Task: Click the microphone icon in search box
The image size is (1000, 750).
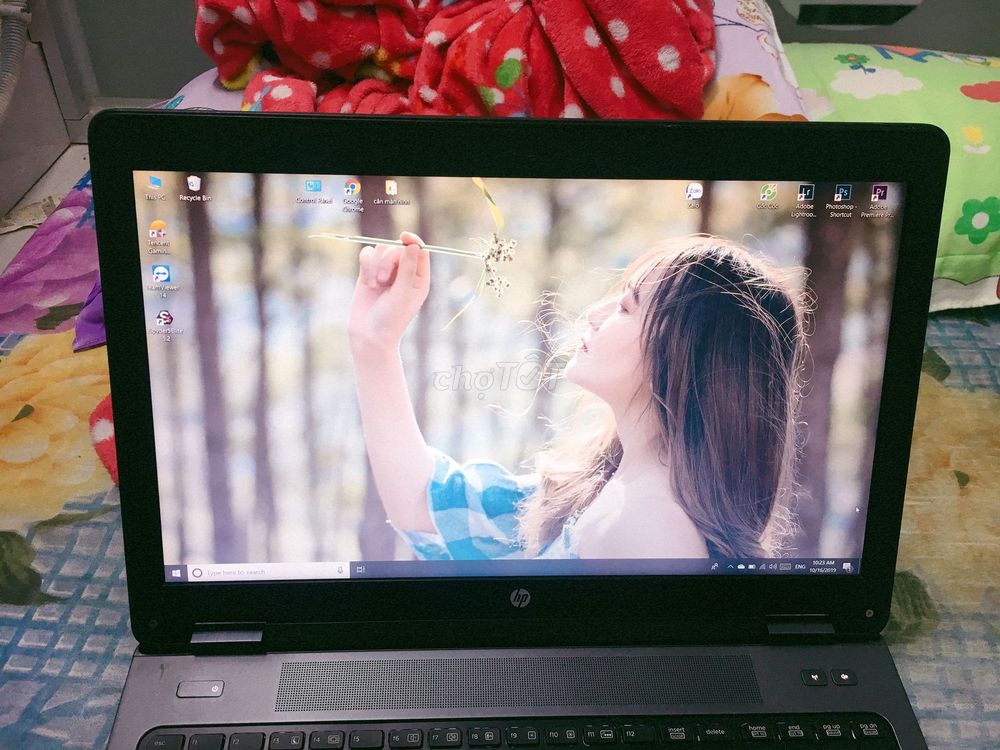Action: 339,570
